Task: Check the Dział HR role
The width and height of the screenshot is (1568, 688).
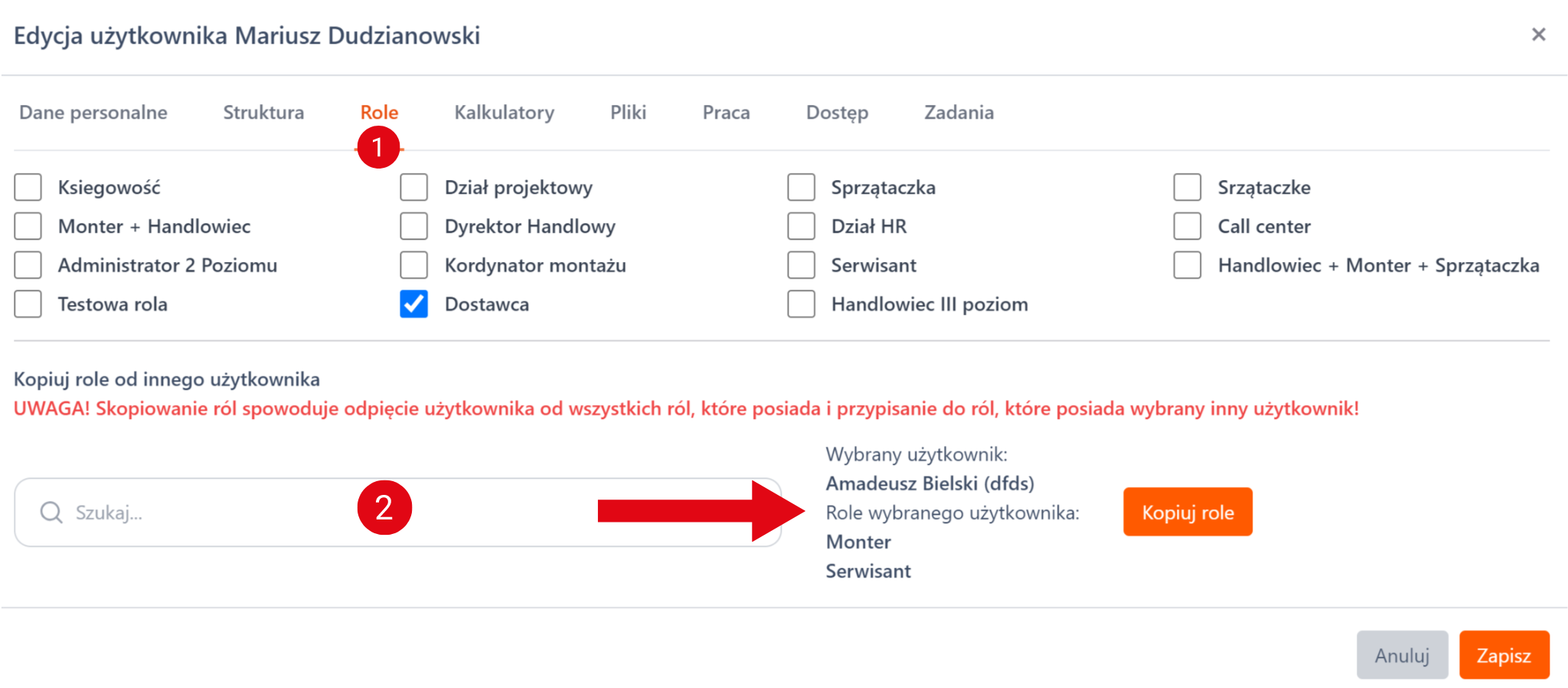Action: tap(801, 226)
